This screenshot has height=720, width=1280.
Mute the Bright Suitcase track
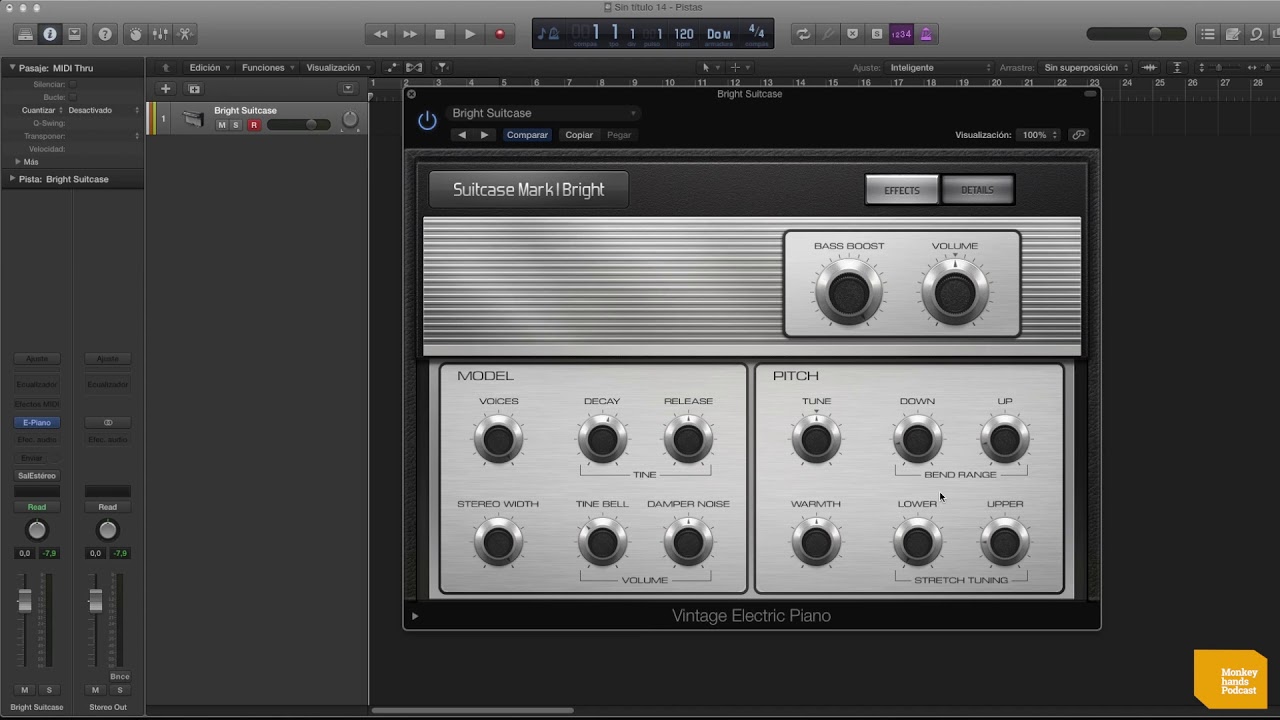click(x=222, y=125)
